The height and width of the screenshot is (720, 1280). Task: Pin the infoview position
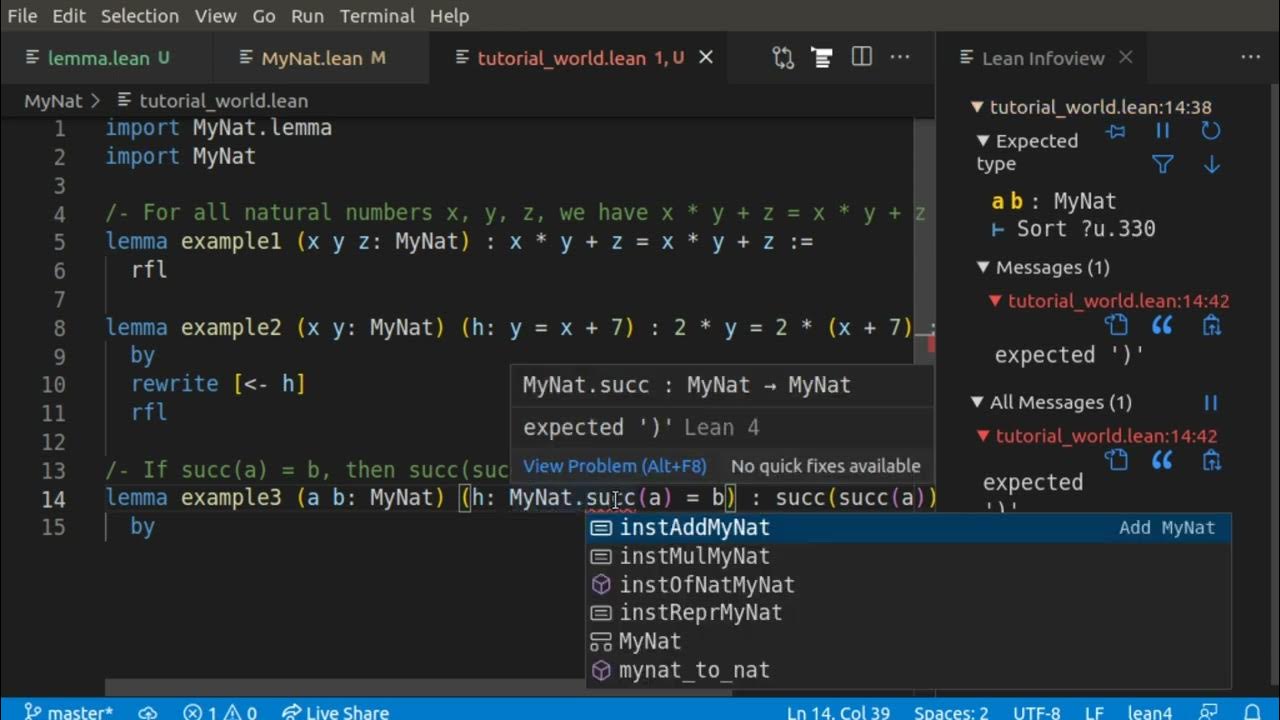1115,131
